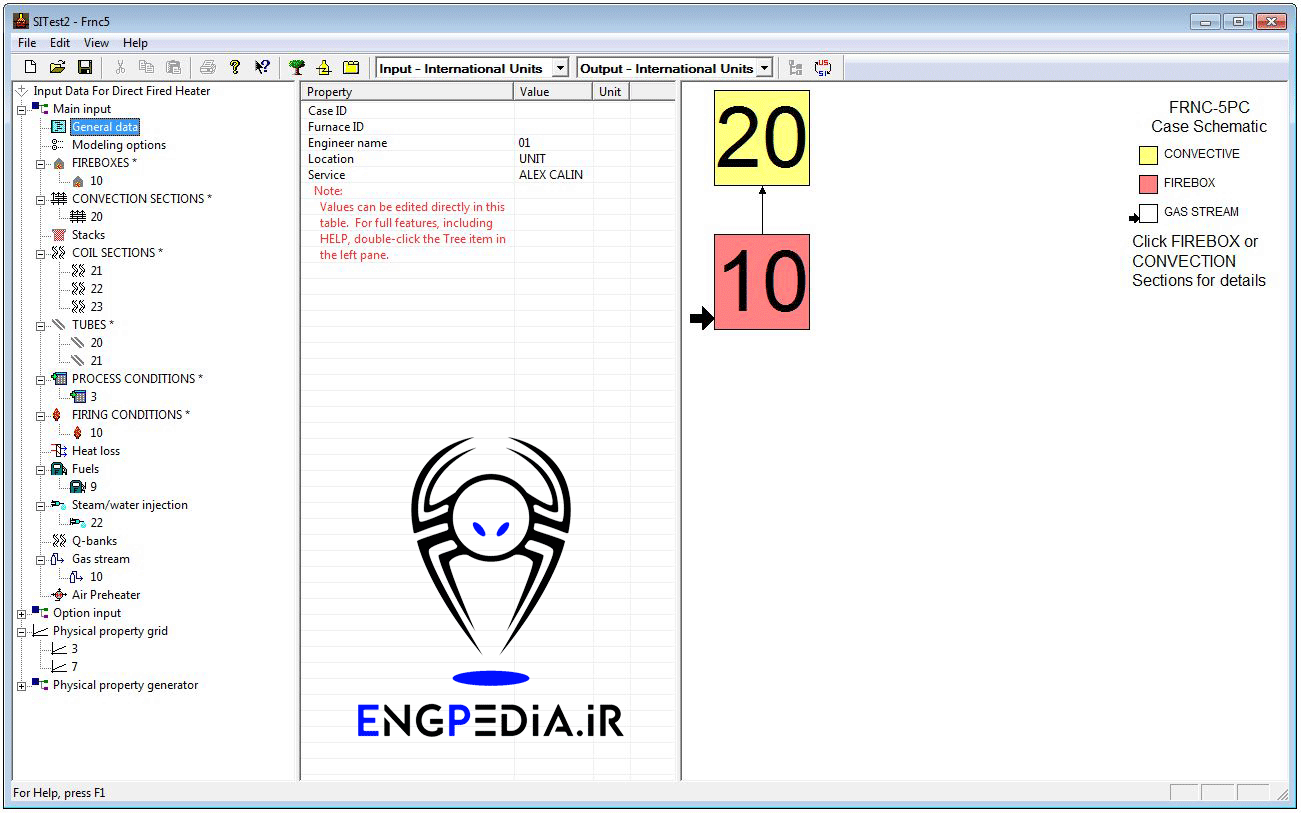
Task: Select Modeling options in the tree
Action: (119, 145)
